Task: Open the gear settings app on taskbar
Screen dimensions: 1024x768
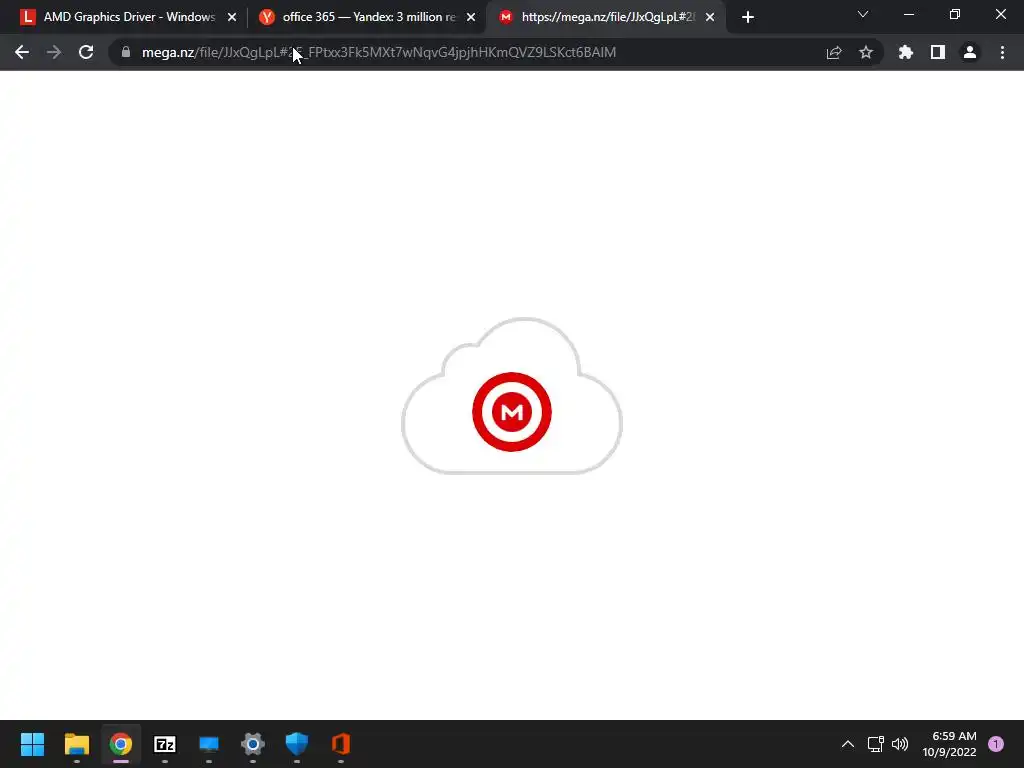Action: [253, 744]
